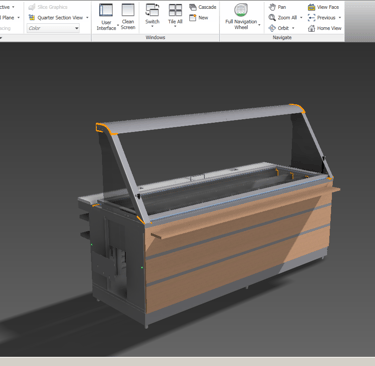Select Quarter Section View
The image size is (375, 366).
pos(56,18)
